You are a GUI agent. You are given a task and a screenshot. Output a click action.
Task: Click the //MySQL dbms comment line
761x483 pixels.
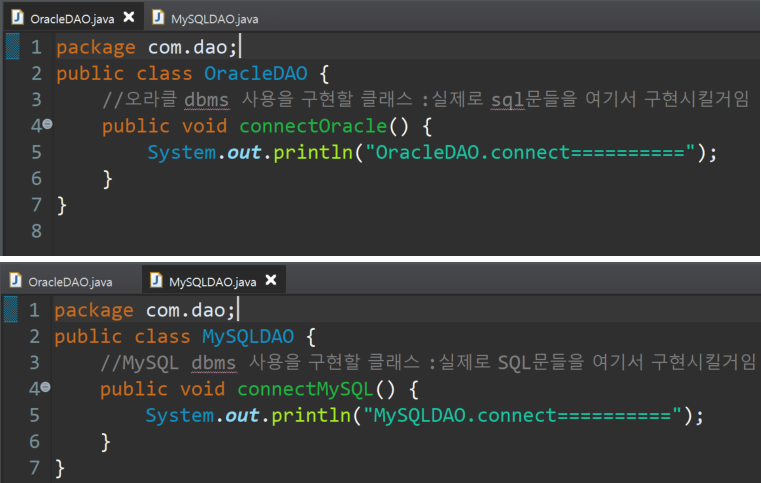pyautogui.click(x=428, y=362)
